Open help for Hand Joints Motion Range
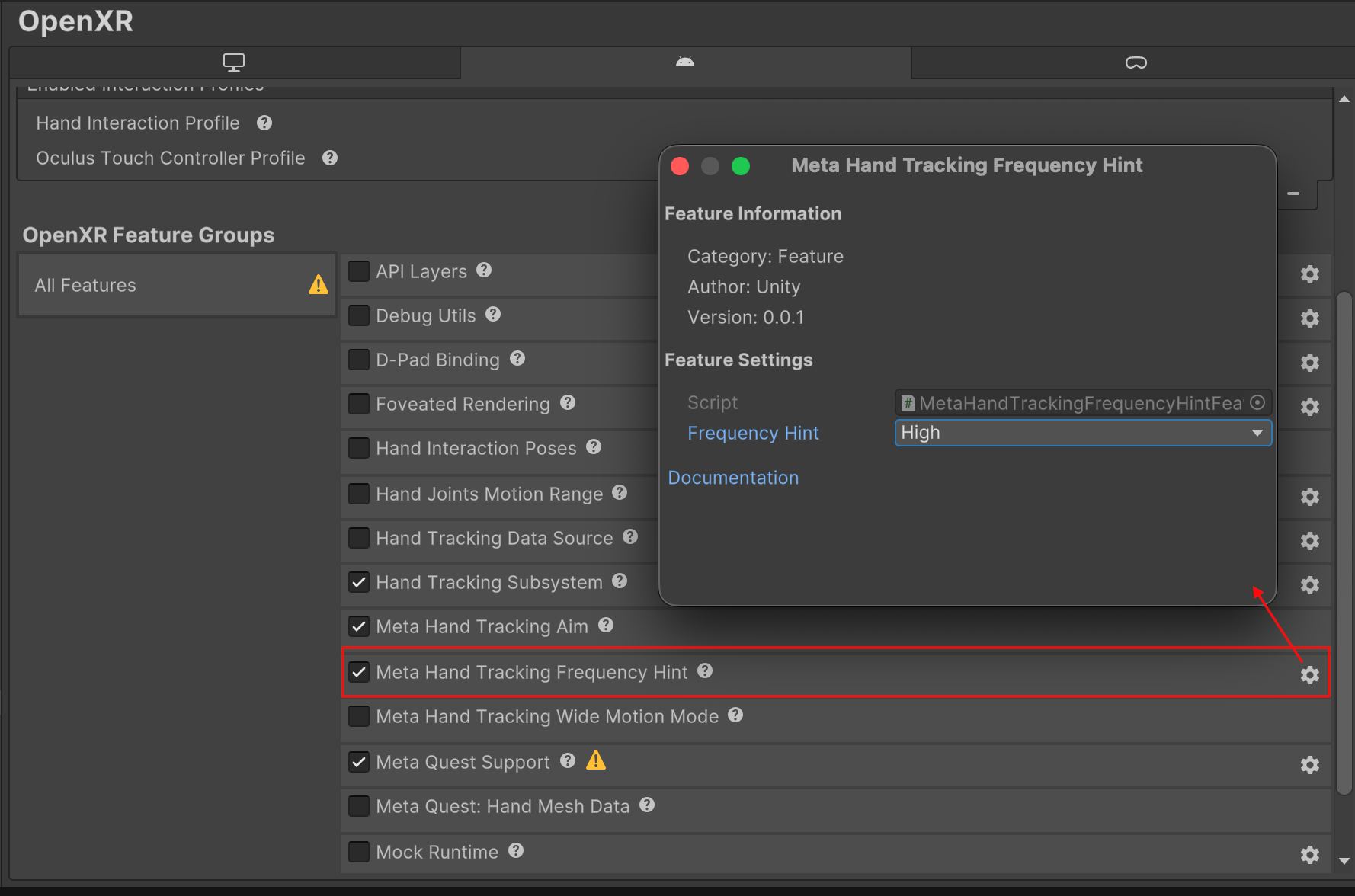 (x=620, y=492)
